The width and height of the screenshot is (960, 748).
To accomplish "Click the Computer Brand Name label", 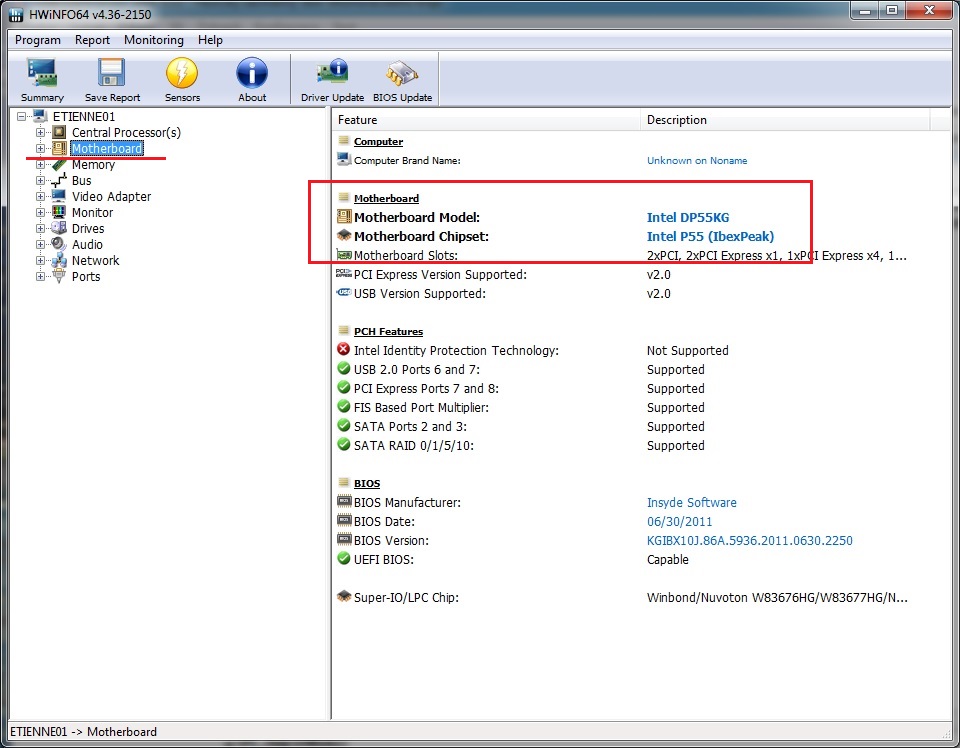I will click(x=407, y=160).
